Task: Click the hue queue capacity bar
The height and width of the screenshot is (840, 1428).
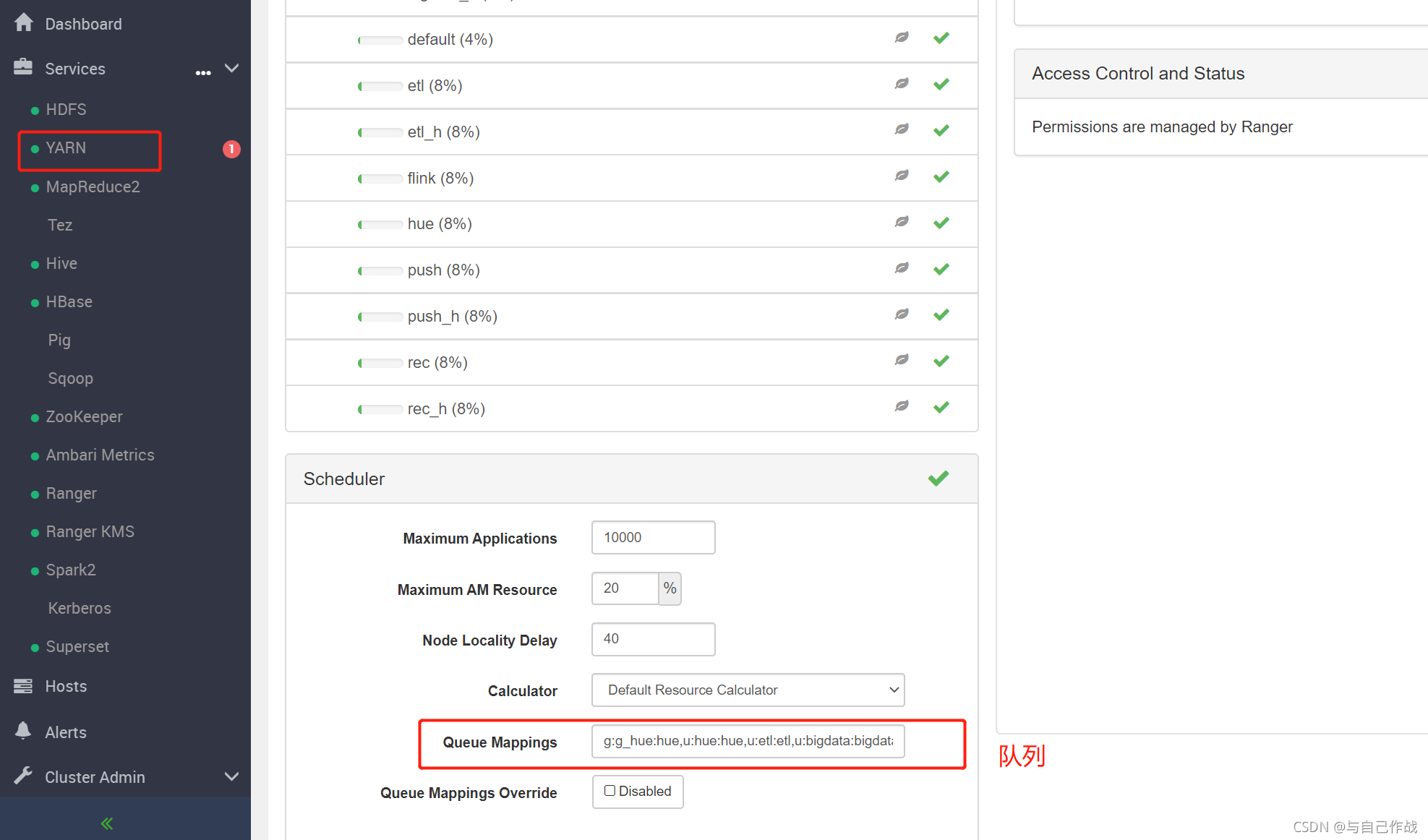Action: [x=381, y=225]
